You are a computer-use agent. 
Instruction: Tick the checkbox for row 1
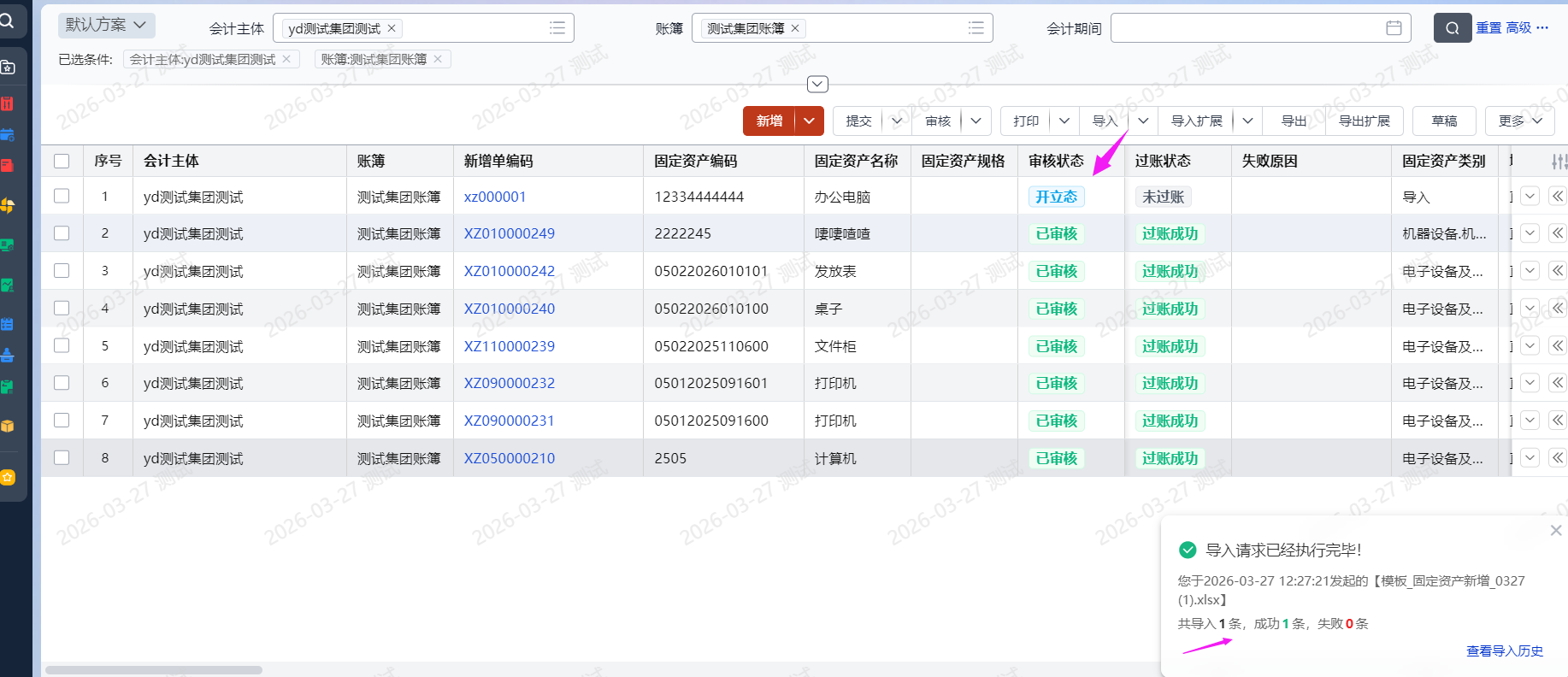pyautogui.click(x=62, y=196)
